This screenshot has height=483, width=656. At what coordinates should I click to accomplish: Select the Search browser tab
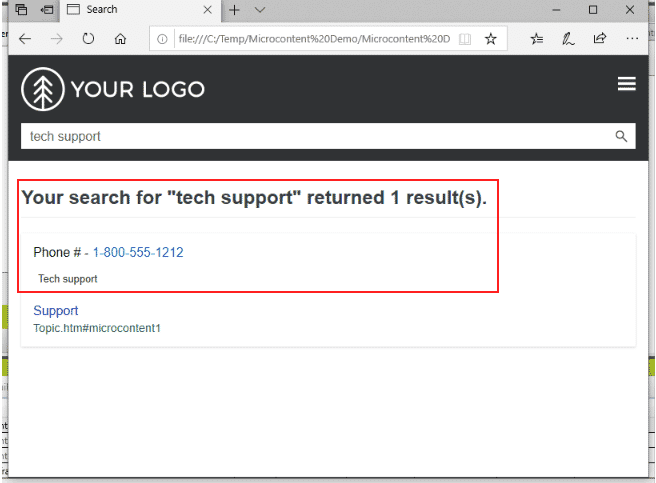(140, 10)
